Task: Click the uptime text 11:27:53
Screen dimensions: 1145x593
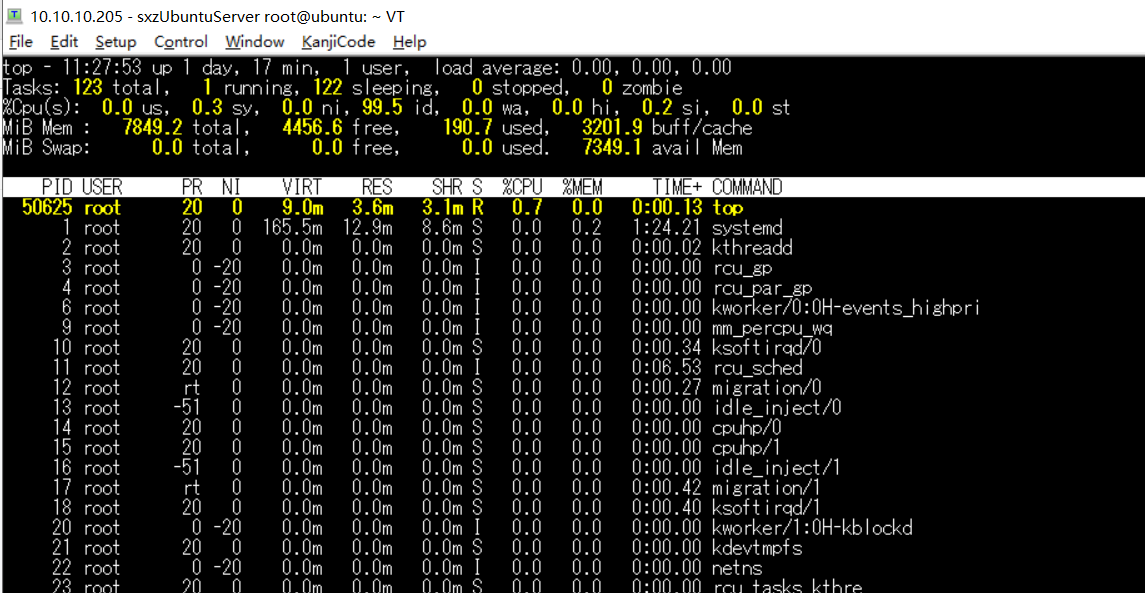Action: pyautogui.click(x=103, y=69)
